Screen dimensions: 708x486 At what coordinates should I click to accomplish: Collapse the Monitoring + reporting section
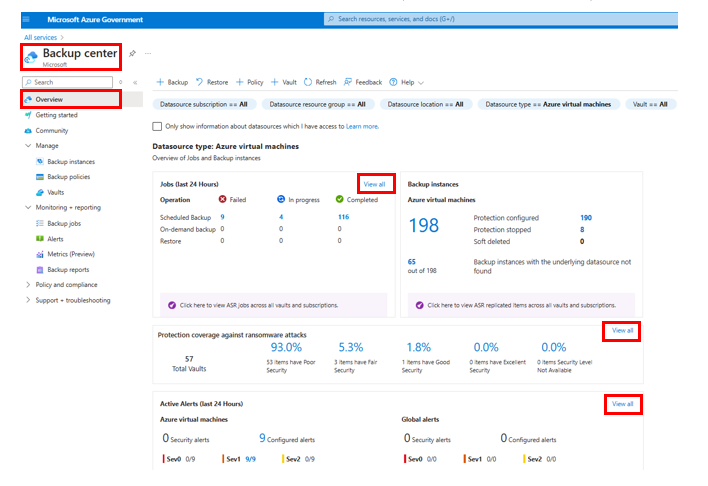pos(28,207)
